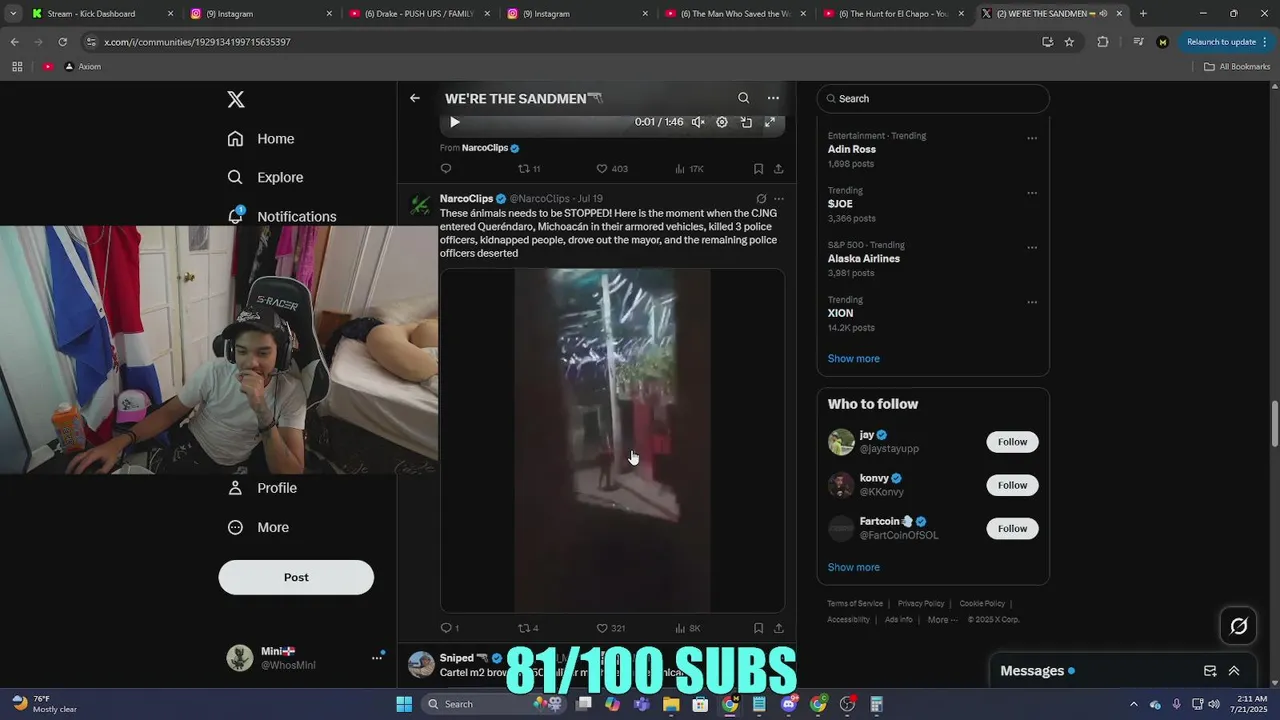Open Profile in X sidebar
1280x720 pixels.
262,488
